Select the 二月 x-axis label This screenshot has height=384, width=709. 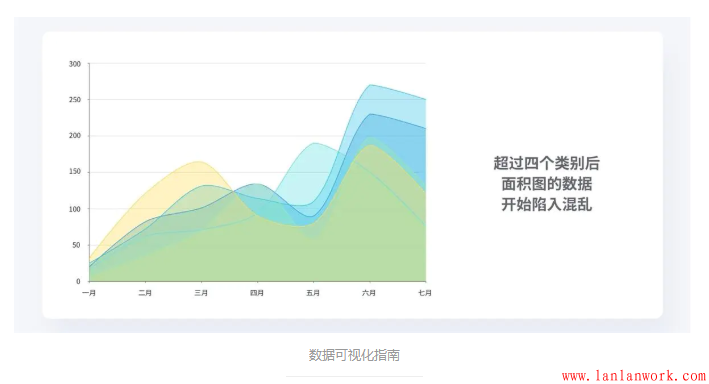[x=145, y=293]
